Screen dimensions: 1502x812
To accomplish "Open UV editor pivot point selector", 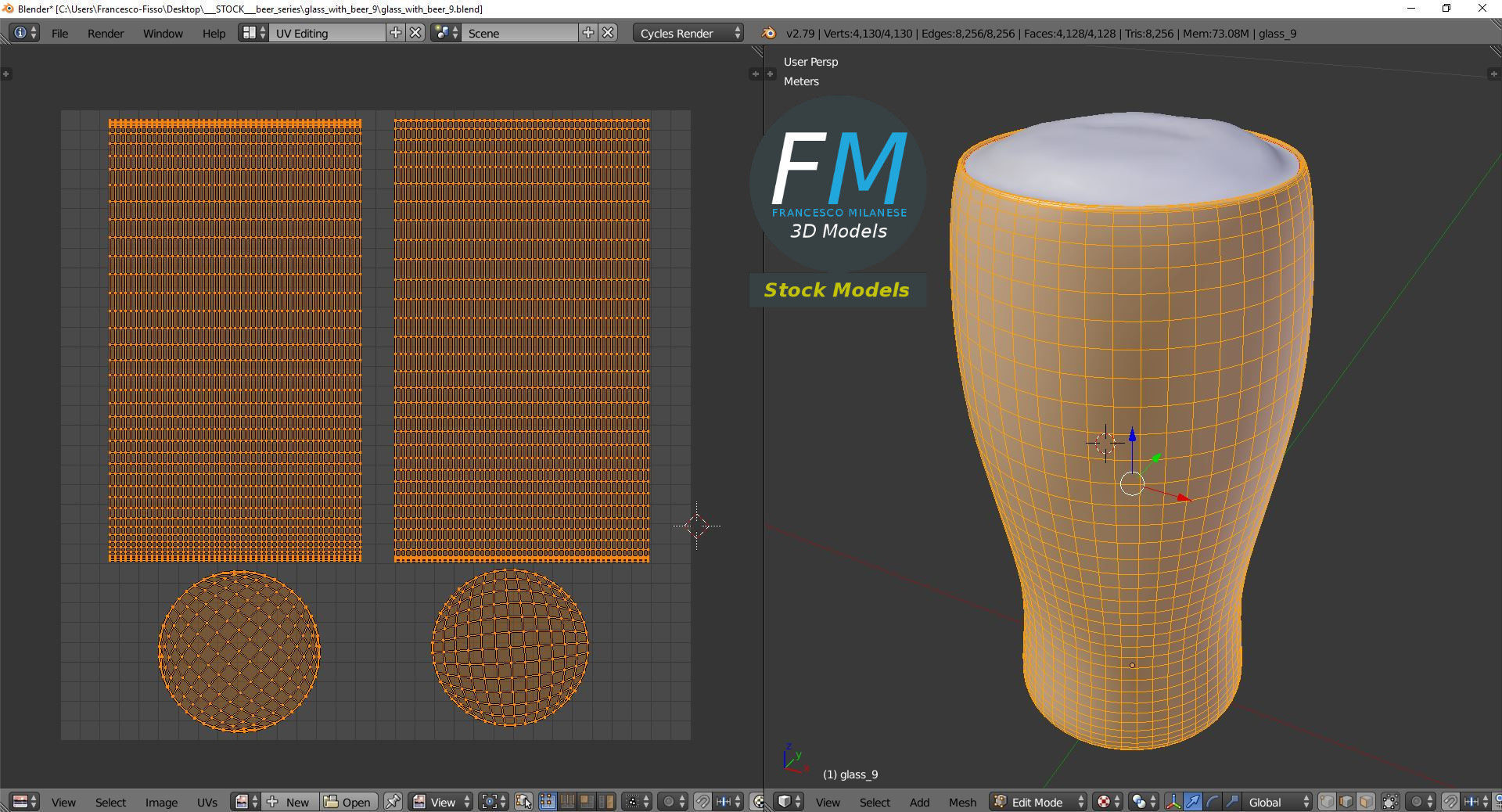I will point(494,802).
